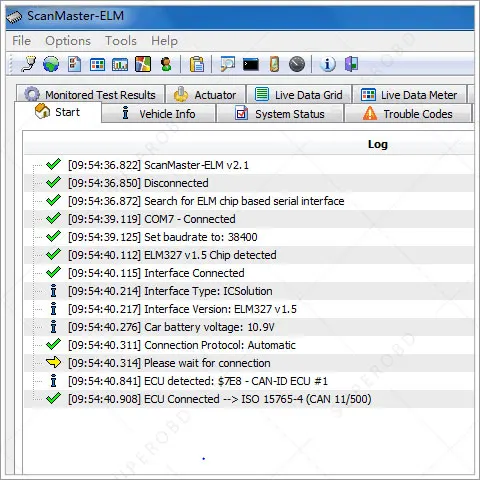Open the File menu

pyautogui.click(x=22, y=41)
